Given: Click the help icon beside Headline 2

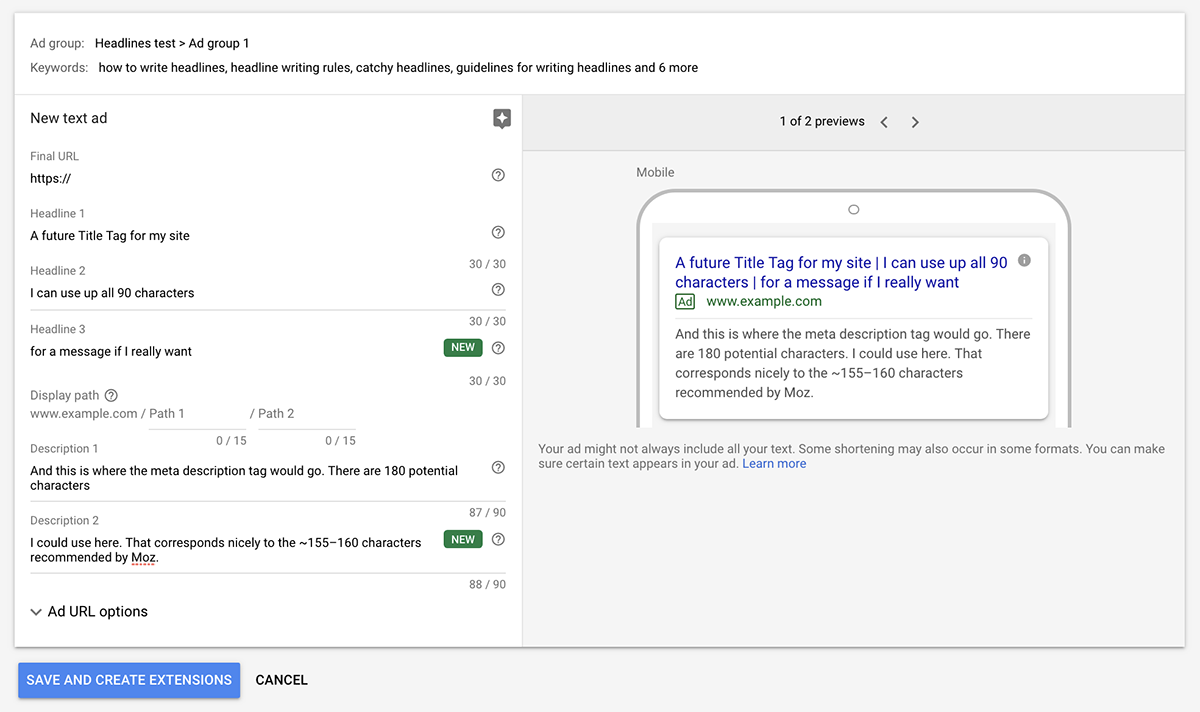Looking at the screenshot, I should 498,289.
